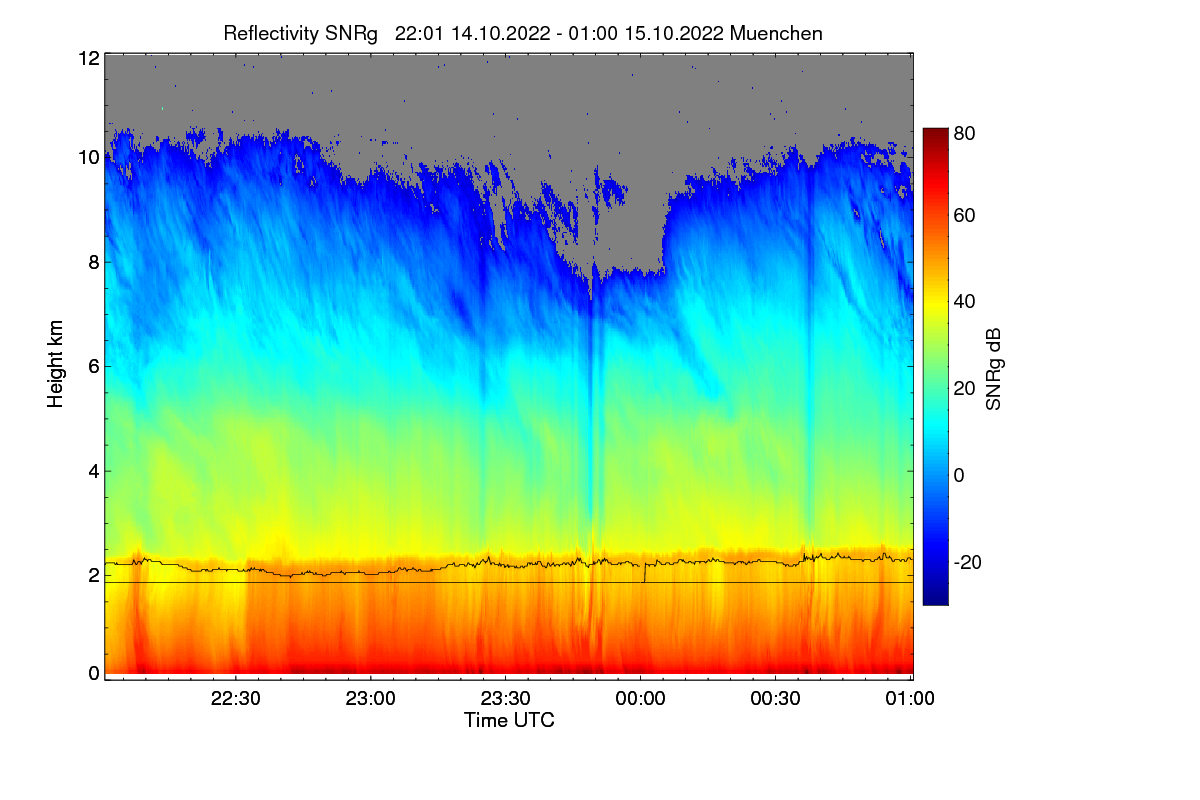1200x800 pixels.
Task: Click the height axis label '10'
Action: [88, 158]
